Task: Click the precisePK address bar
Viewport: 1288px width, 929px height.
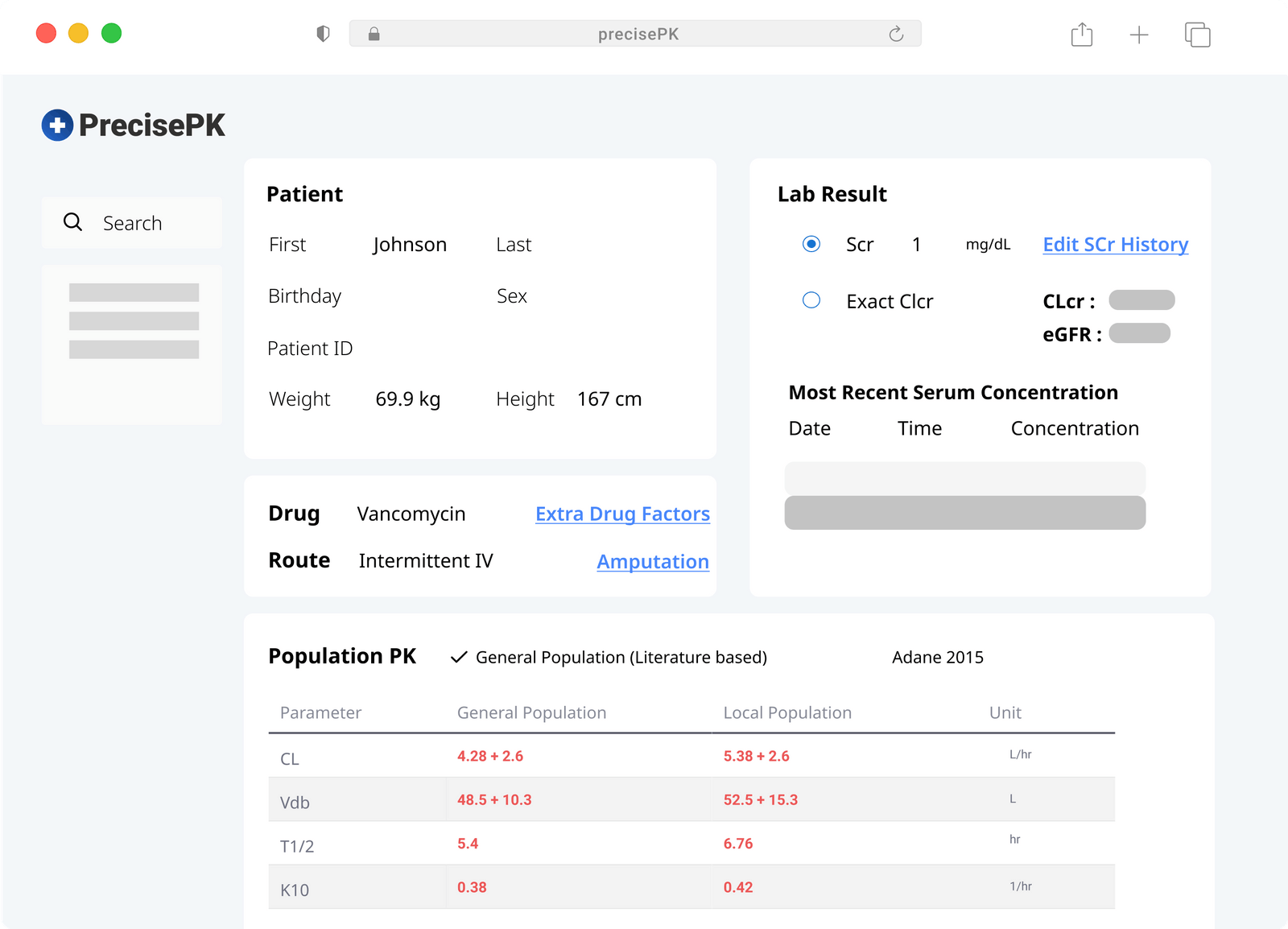Action: 638,34
